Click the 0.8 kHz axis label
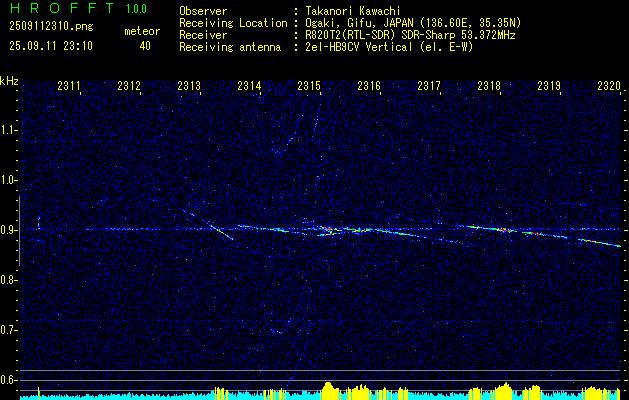629x400 pixels. tap(8, 280)
